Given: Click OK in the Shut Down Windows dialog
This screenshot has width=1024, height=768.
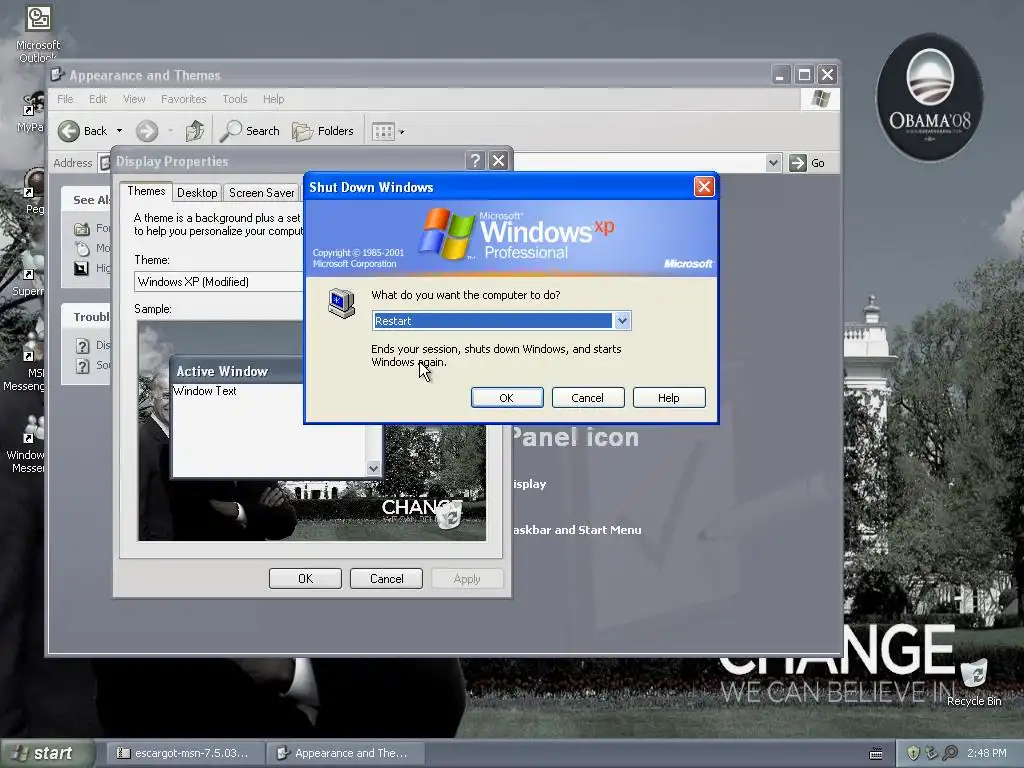Looking at the screenshot, I should pos(507,398).
